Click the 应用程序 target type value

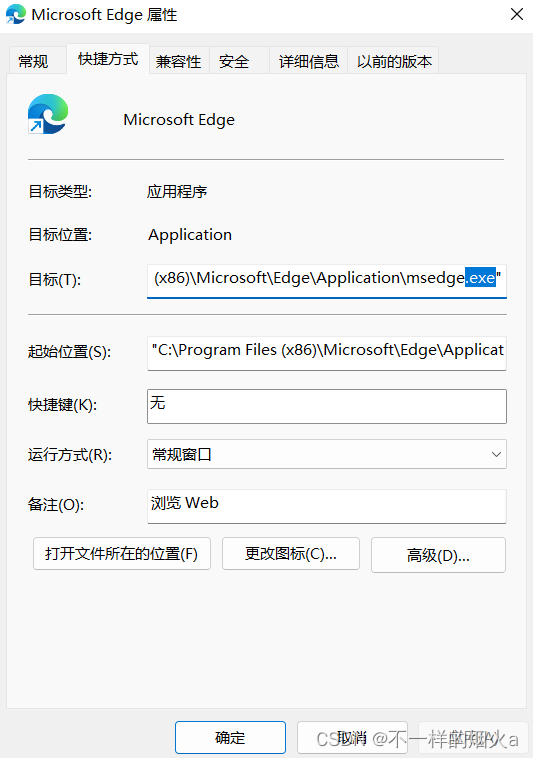177,192
